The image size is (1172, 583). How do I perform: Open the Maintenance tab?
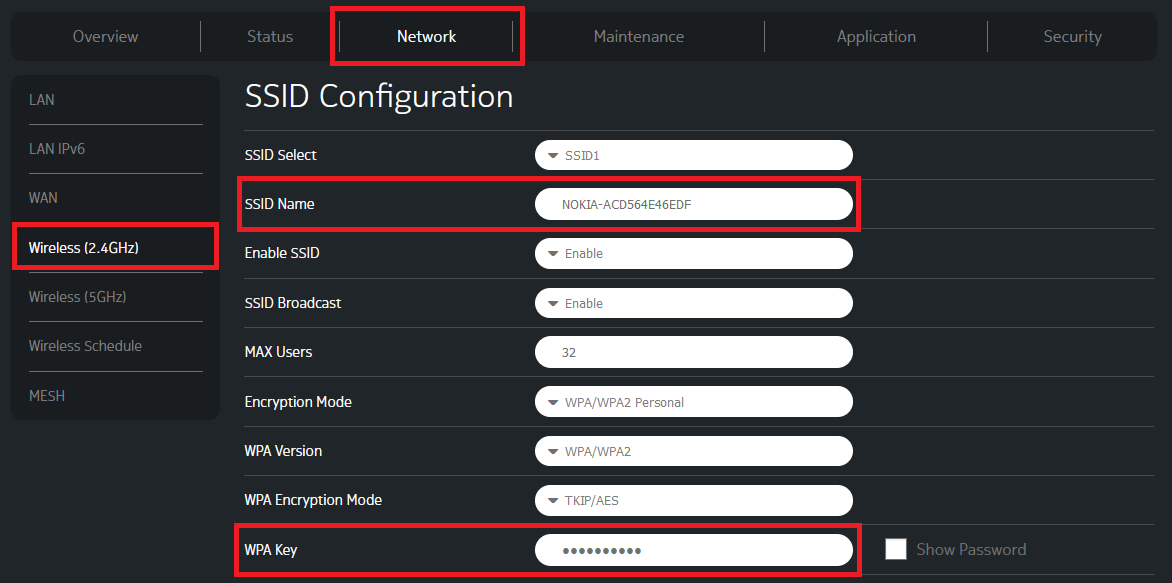[639, 36]
